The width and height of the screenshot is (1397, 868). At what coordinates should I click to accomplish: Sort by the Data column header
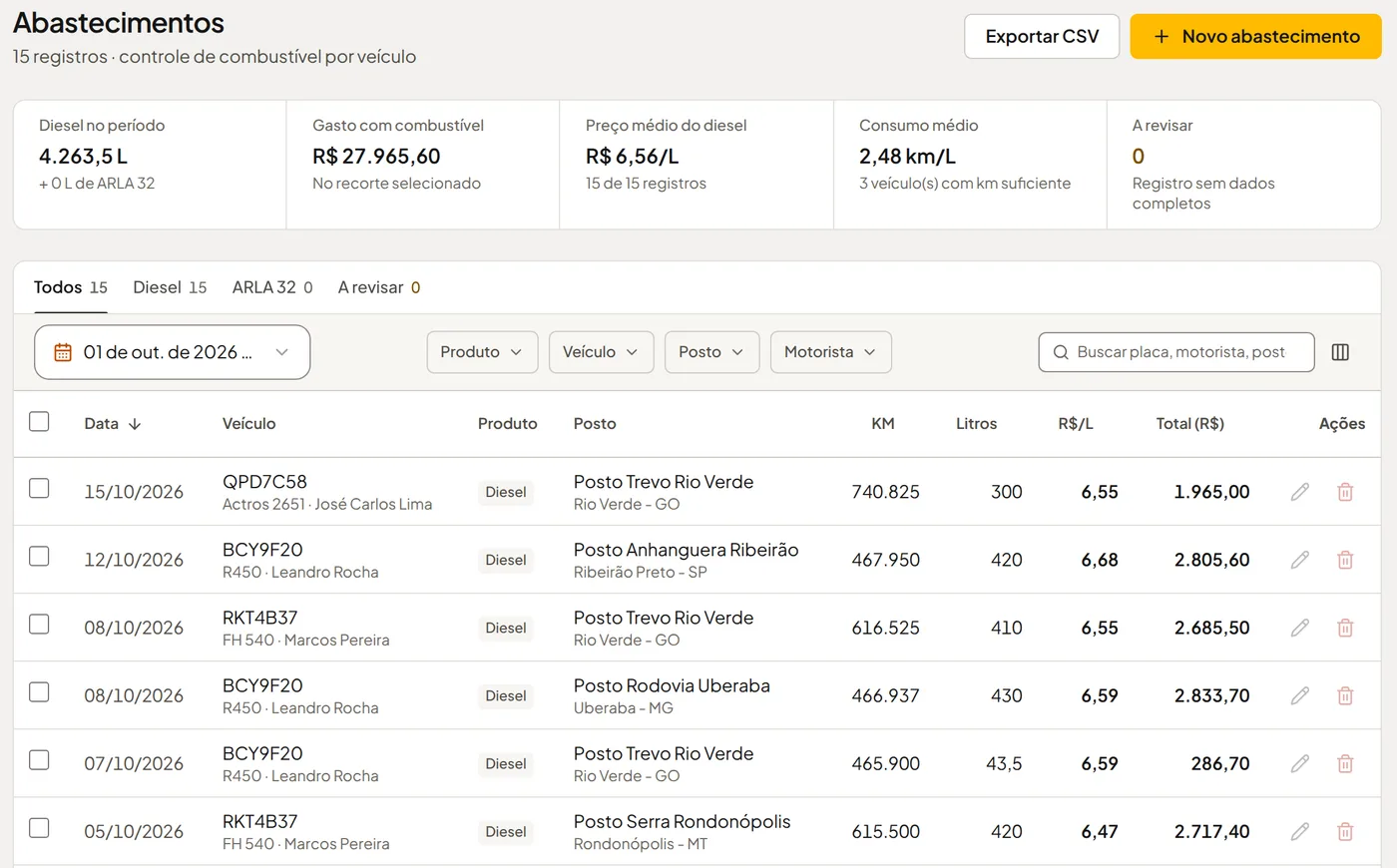point(112,424)
